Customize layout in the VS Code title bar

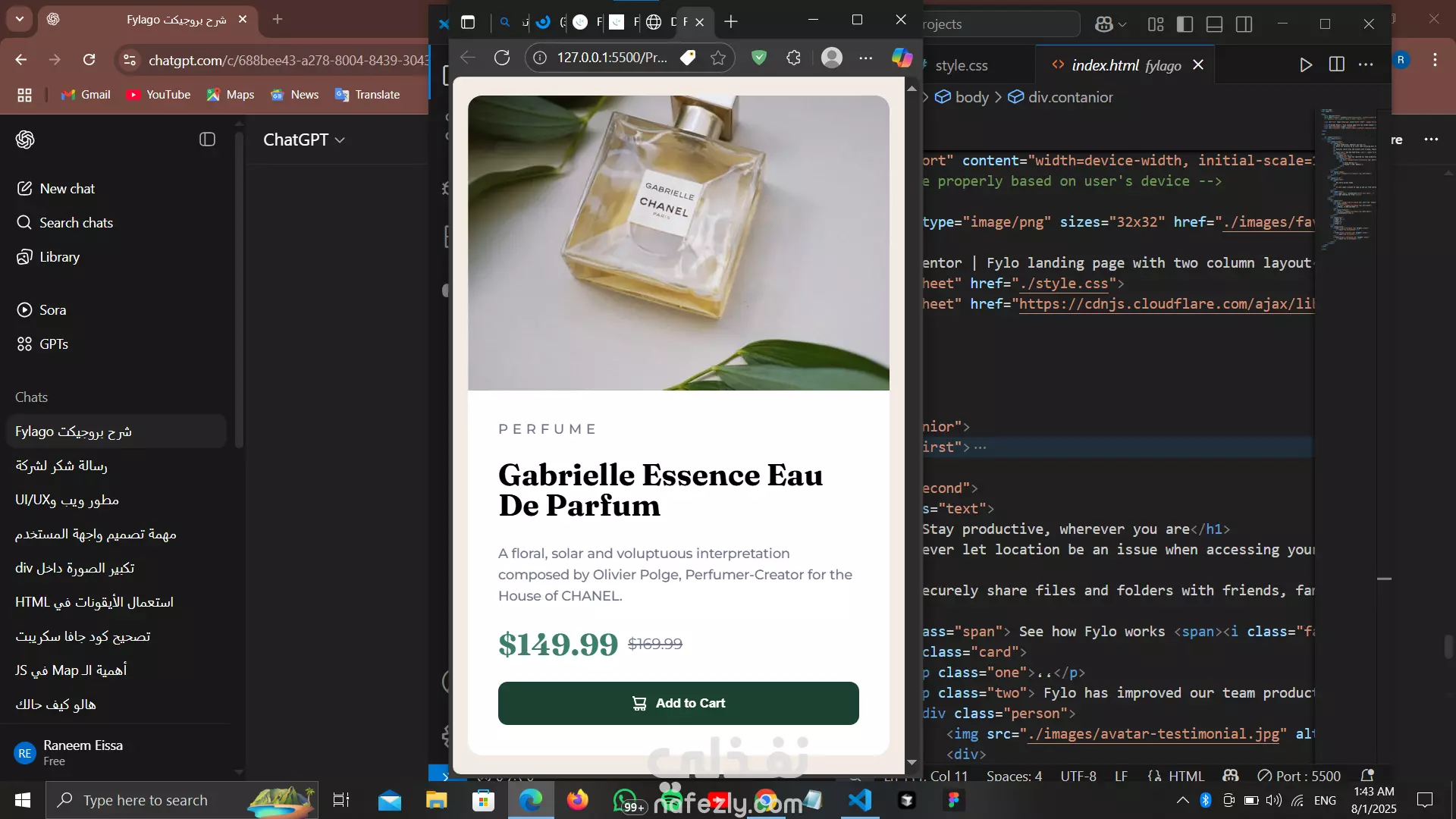click(x=1155, y=24)
